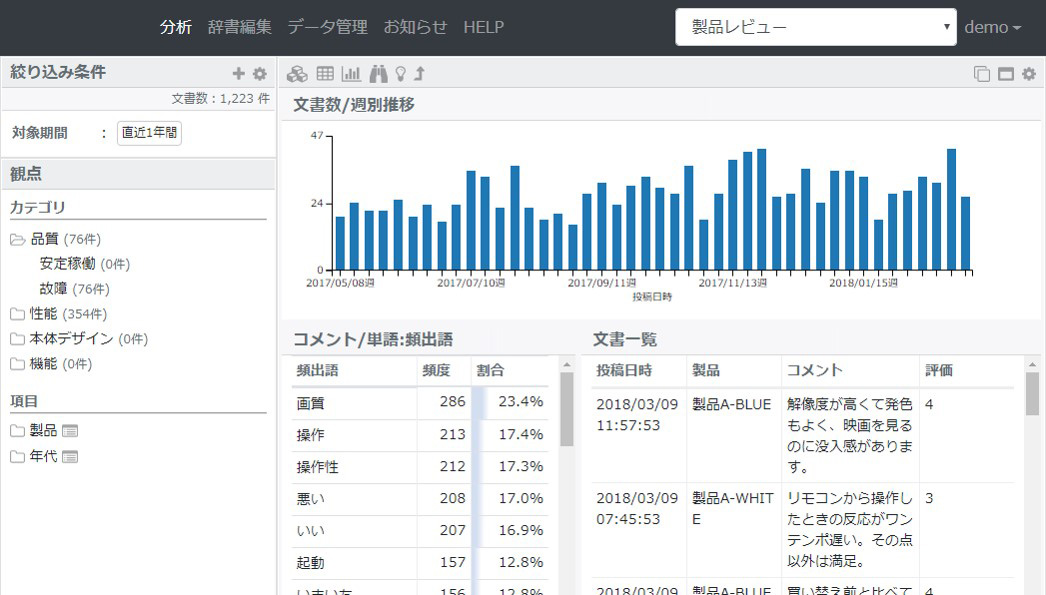Add a new filter condition with plus icon

point(238,73)
